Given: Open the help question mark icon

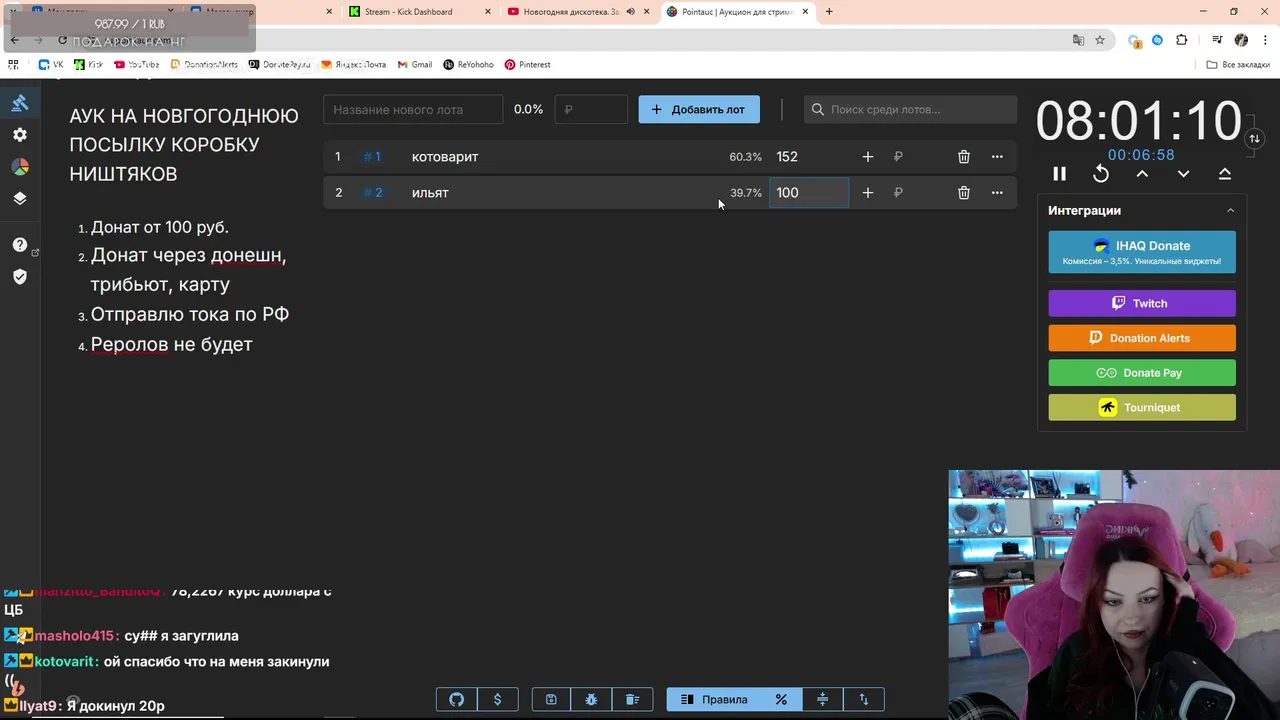Looking at the screenshot, I should [x=20, y=245].
